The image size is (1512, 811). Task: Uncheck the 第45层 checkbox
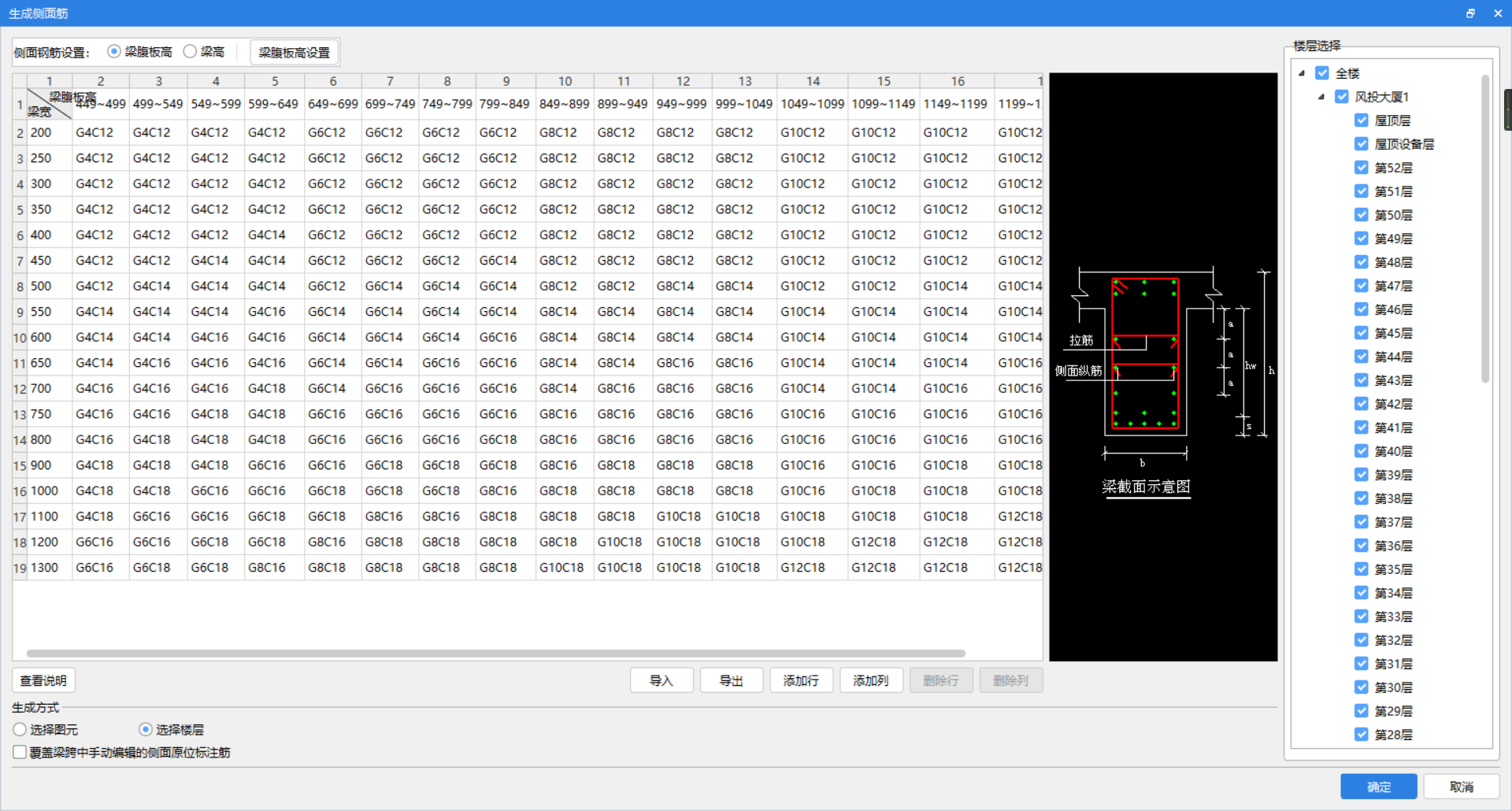pos(1362,333)
